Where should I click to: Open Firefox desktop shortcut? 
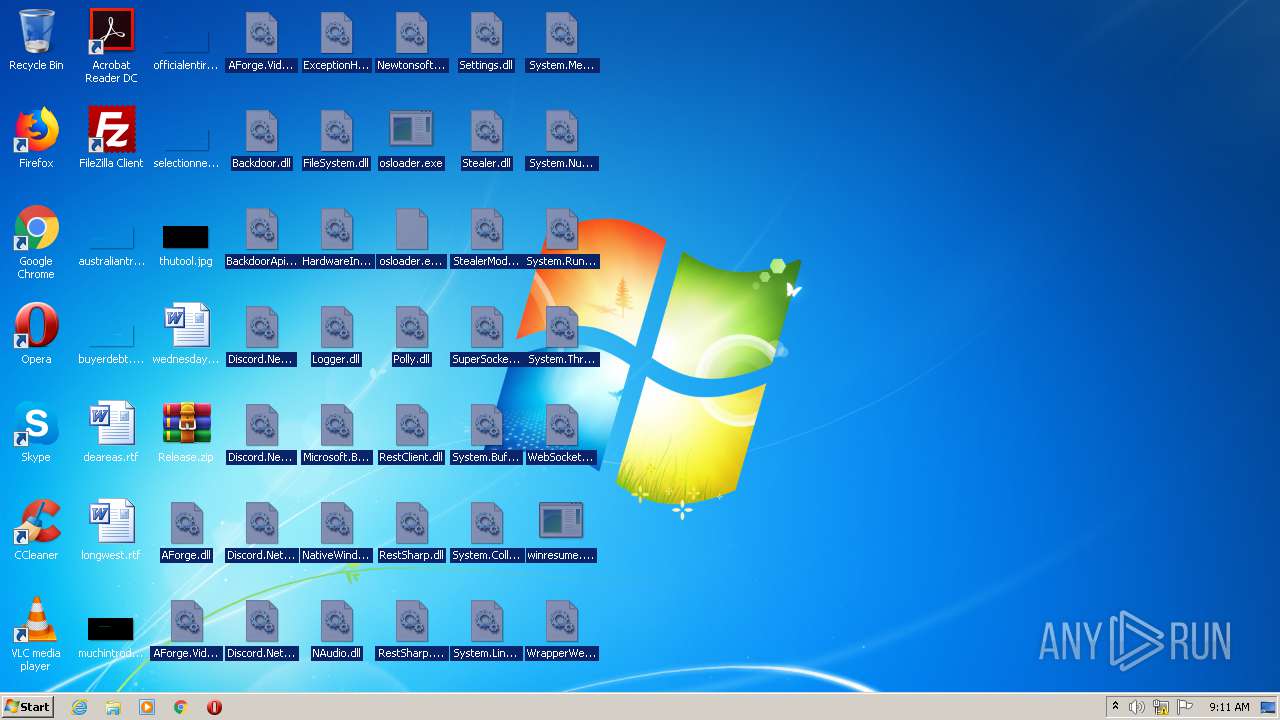[x=36, y=138]
